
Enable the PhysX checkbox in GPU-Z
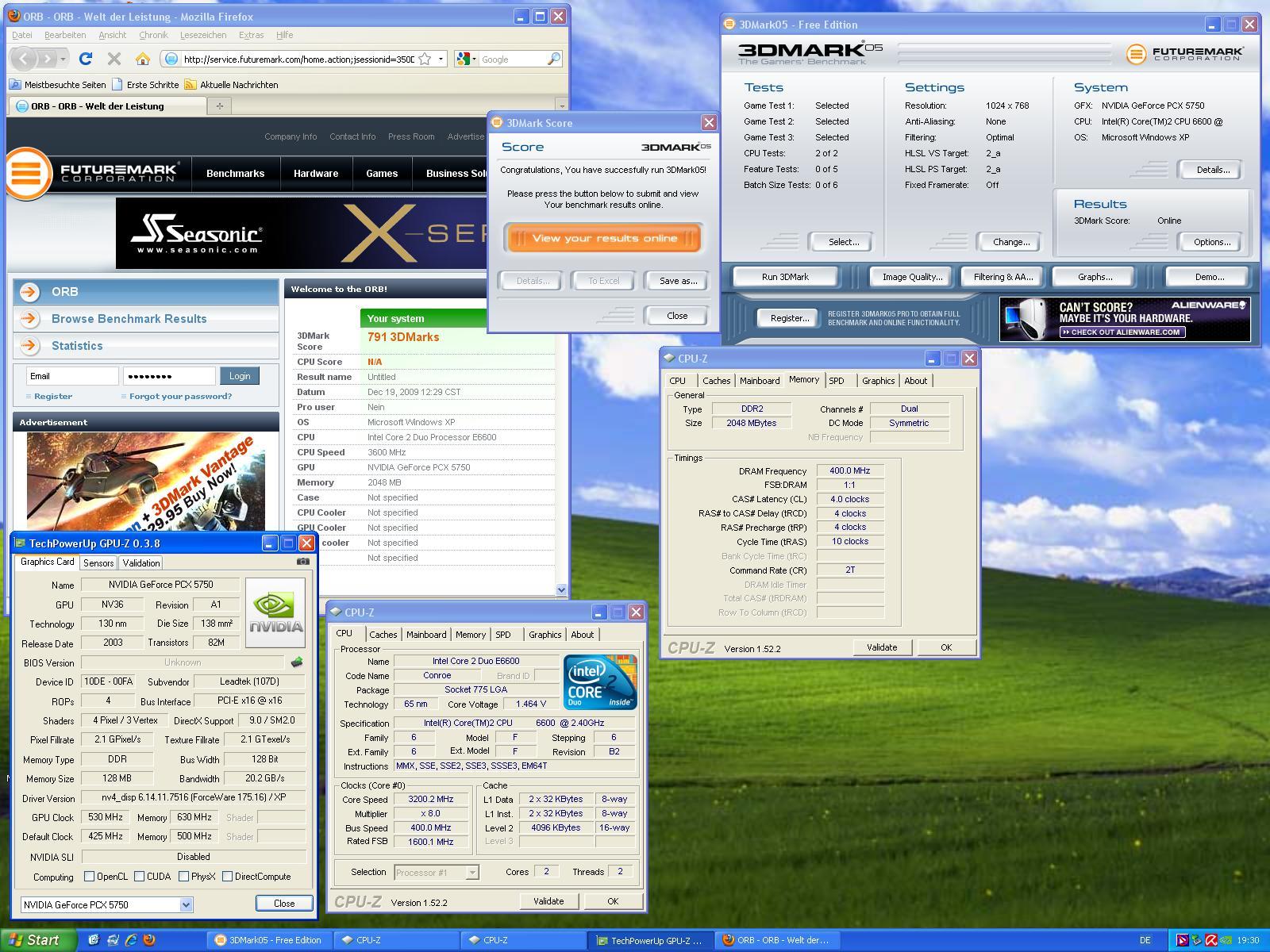184,877
